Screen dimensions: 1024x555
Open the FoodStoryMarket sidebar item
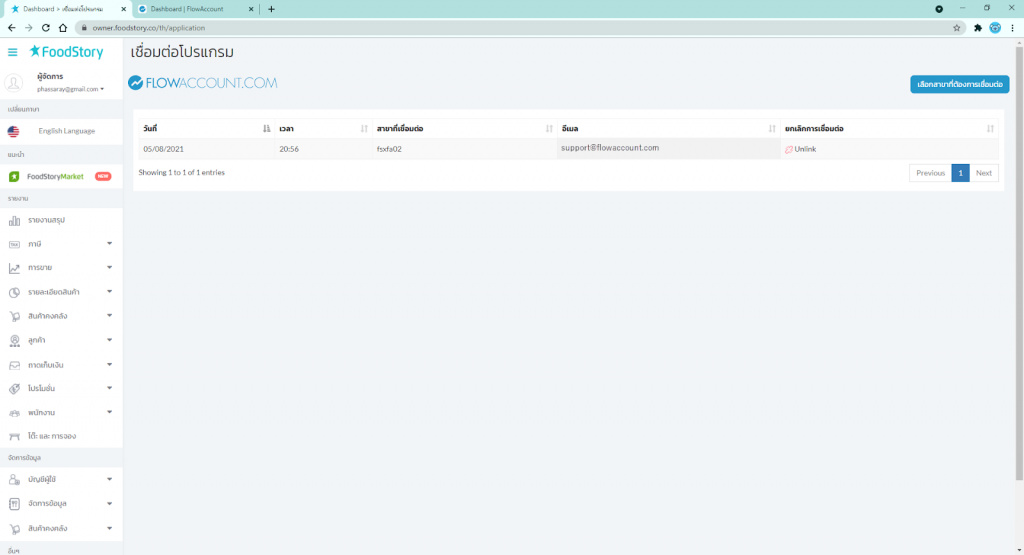pos(56,176)
